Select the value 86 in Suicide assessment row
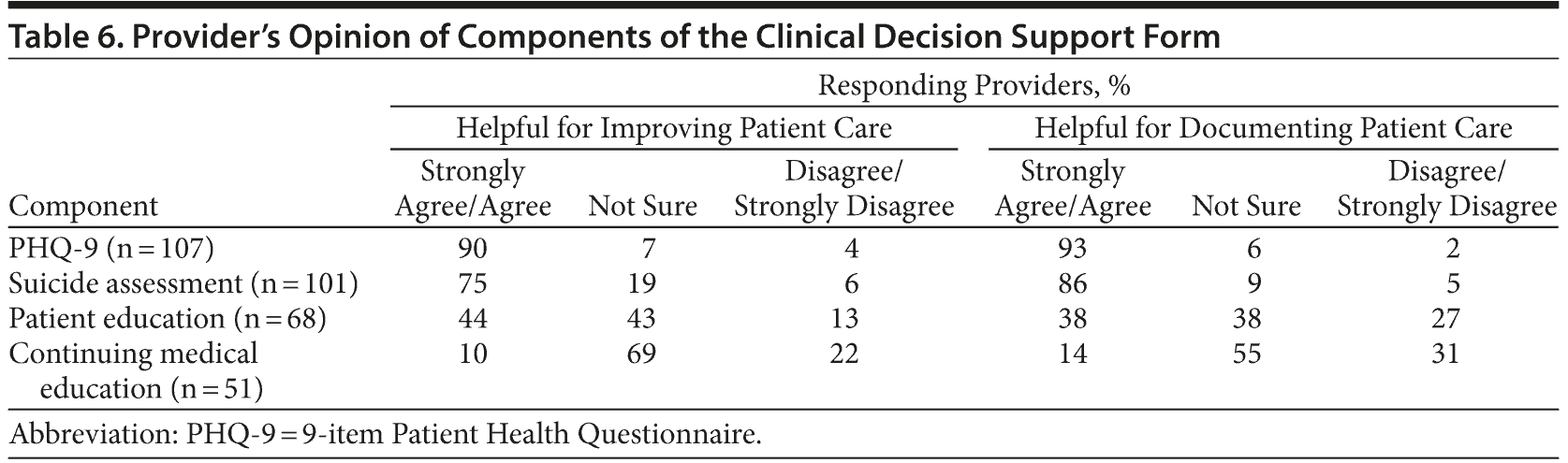The image size is (1568, 463). coord(1072,283)
